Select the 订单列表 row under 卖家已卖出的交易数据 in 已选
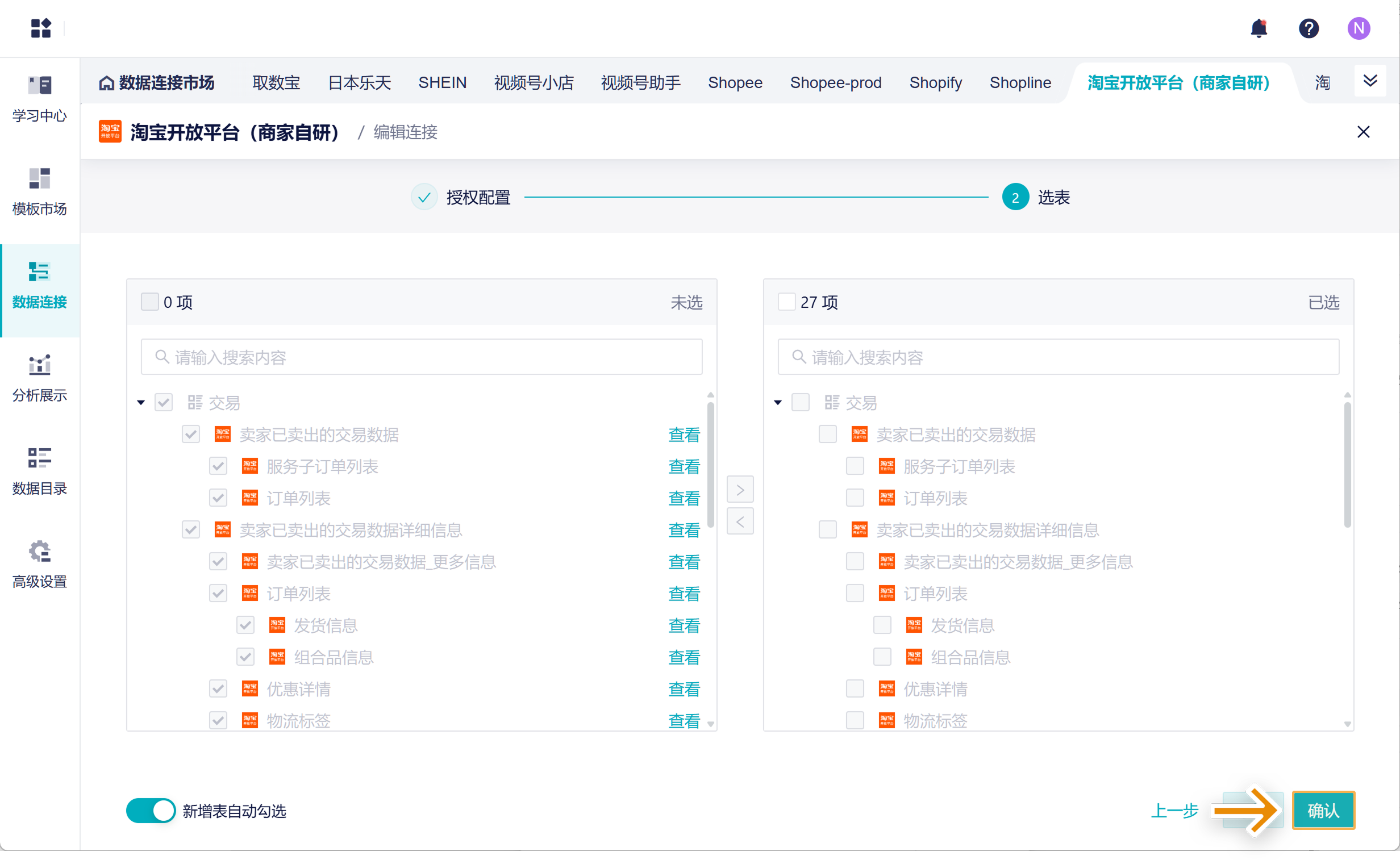 coord(935,498)
